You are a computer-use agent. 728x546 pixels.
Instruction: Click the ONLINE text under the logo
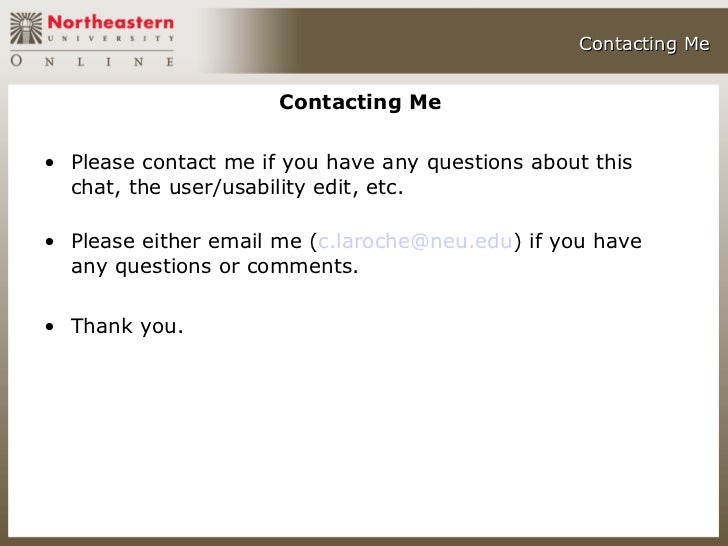(92, 61)
